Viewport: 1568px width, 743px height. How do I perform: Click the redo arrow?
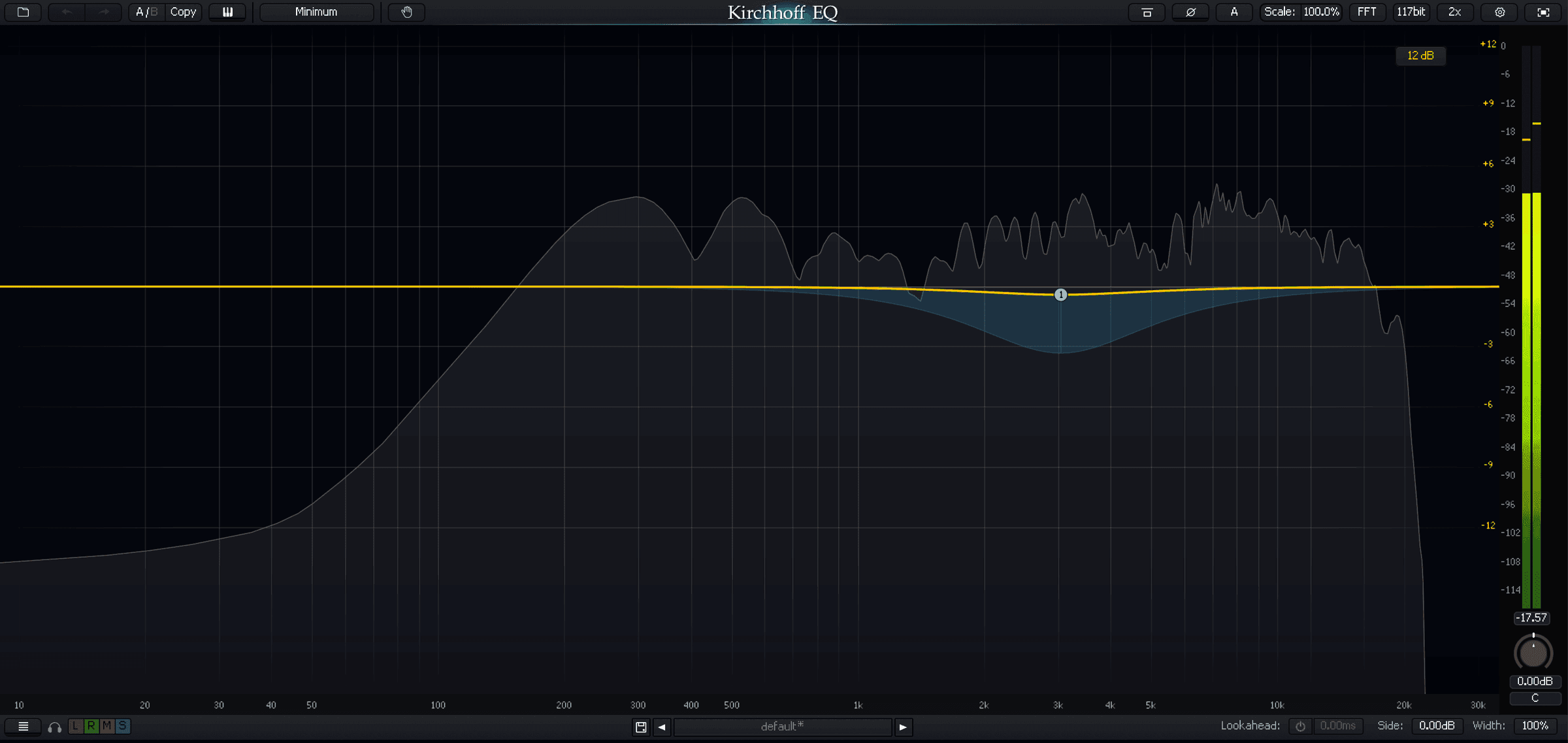[x=104, y=12]
